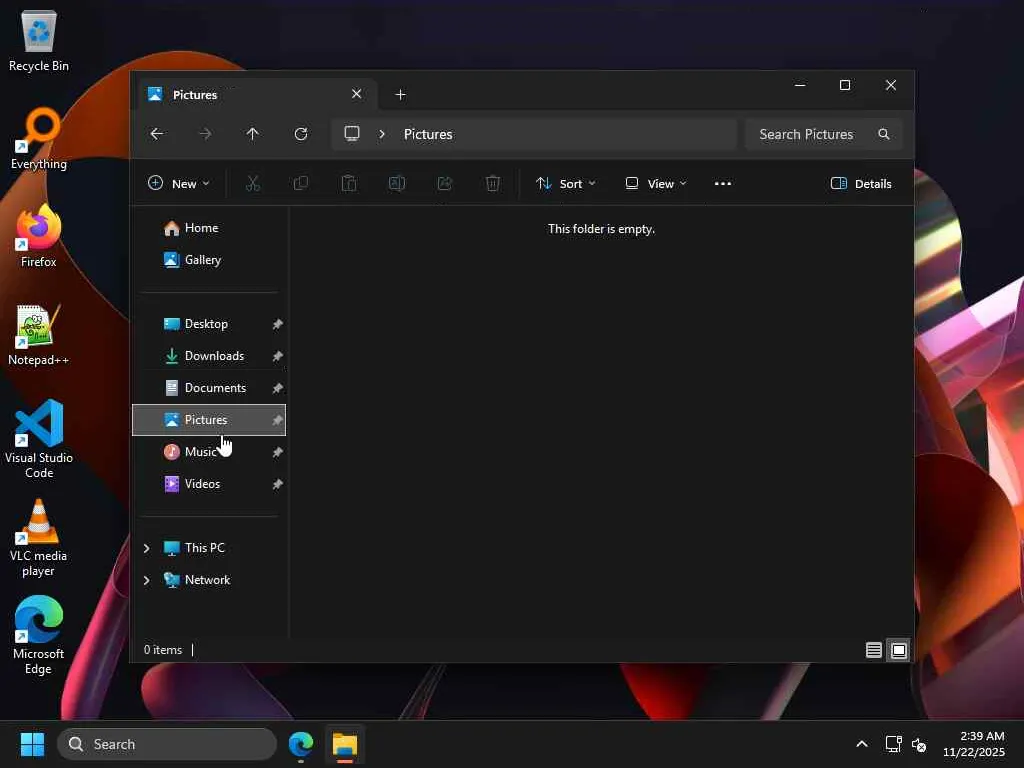Switch to details list view in status bar
The width and height of the screenshot is (1024, 768).
coord(874,650)
